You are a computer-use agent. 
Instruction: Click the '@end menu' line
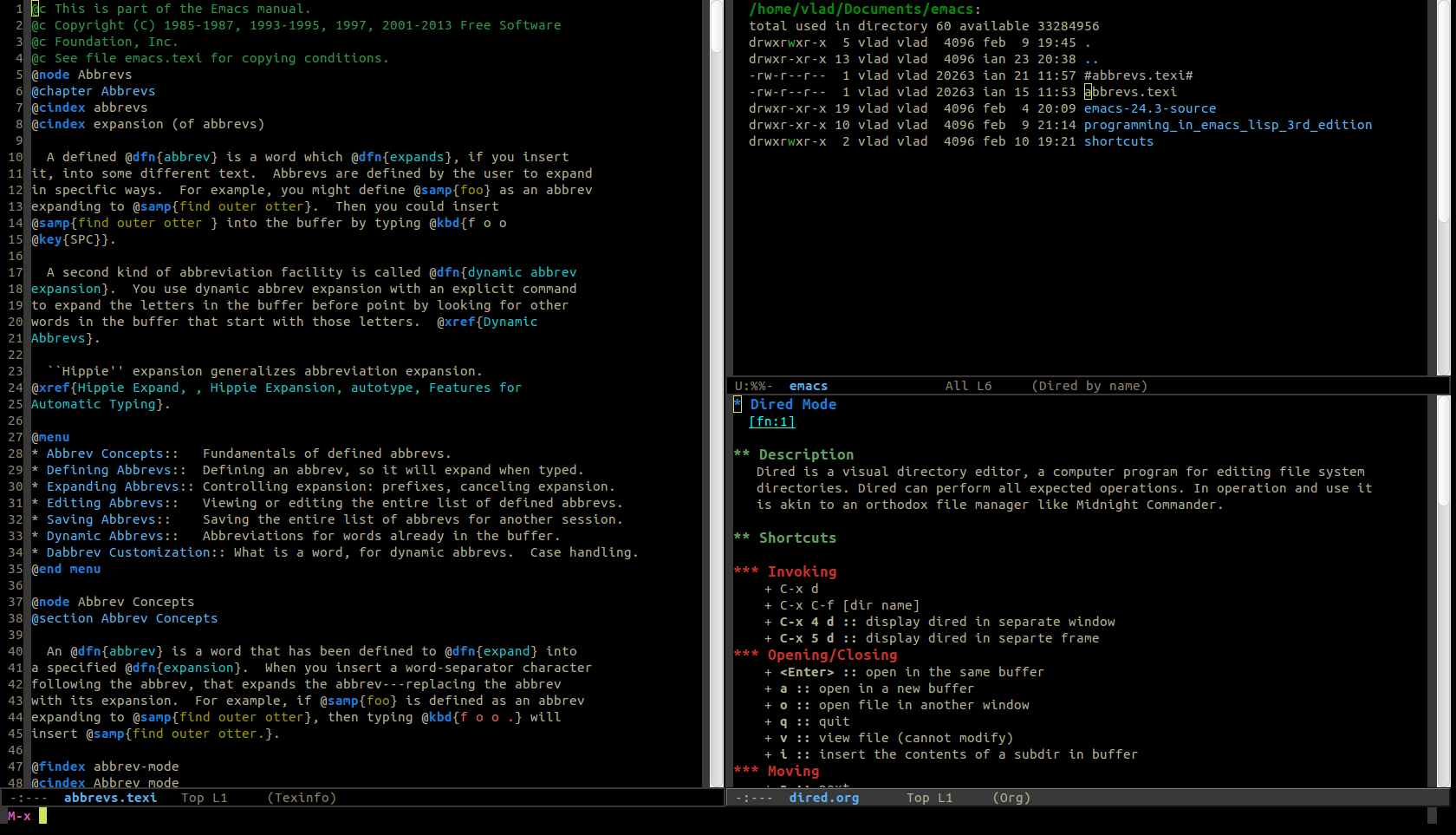point(66,569)
